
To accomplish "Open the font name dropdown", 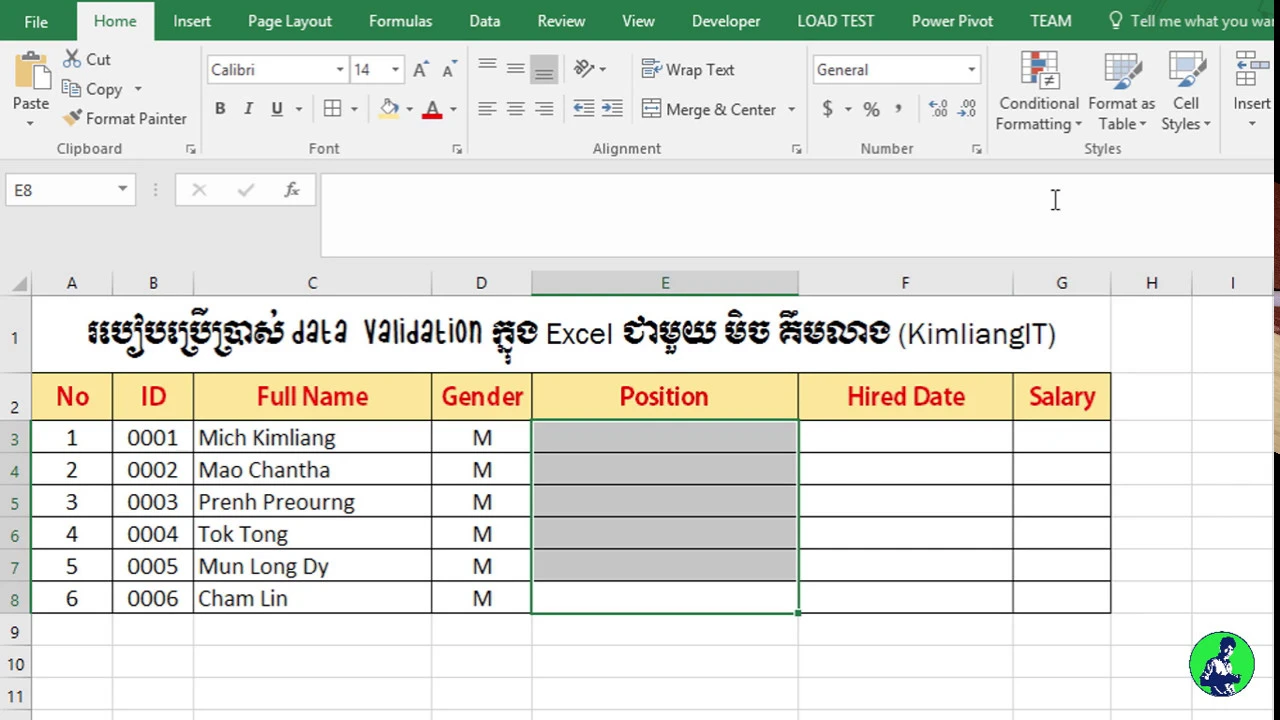I will [340, 69].
